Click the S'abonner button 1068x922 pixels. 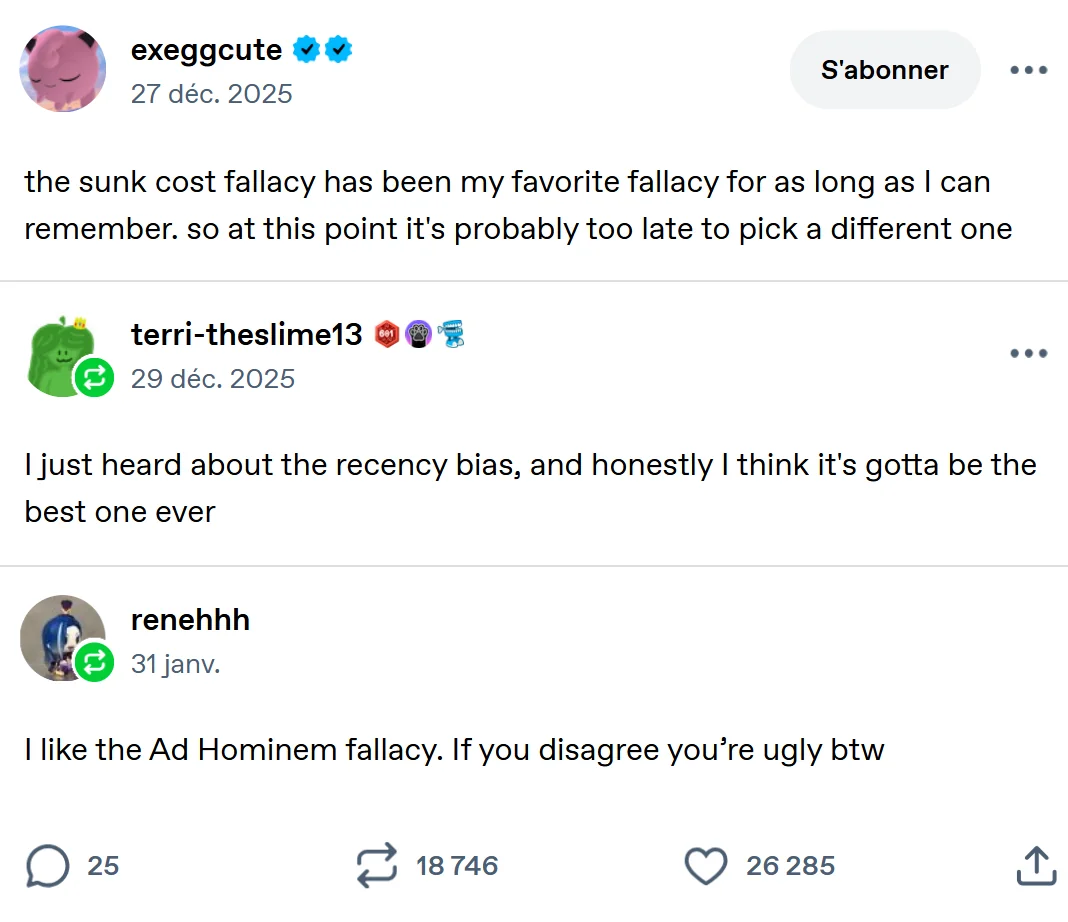tap(884, 70)
